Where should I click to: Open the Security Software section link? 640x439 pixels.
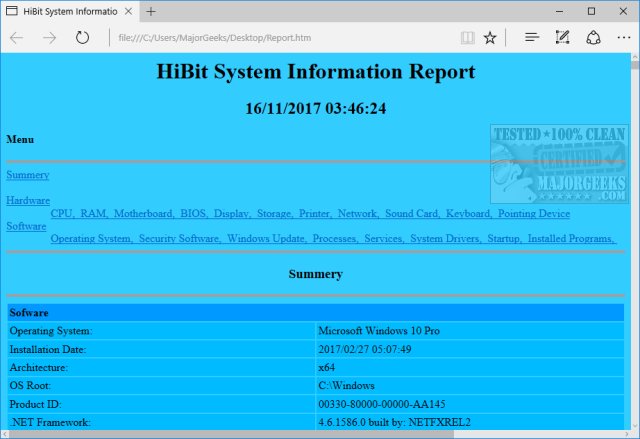pos(180,239)
